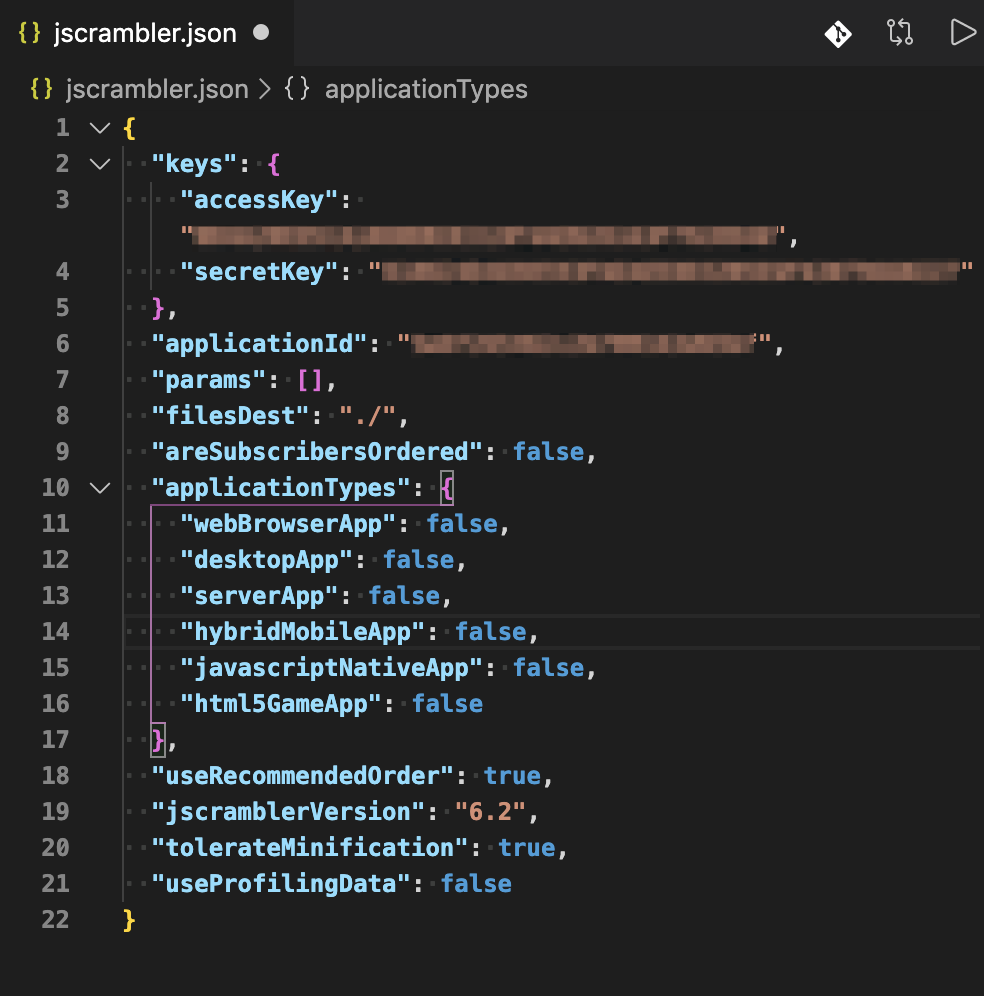This screenshot has height=996, width=984.
Task: Click the "javascriptNativeApp" key
Action: coord(331,668)
